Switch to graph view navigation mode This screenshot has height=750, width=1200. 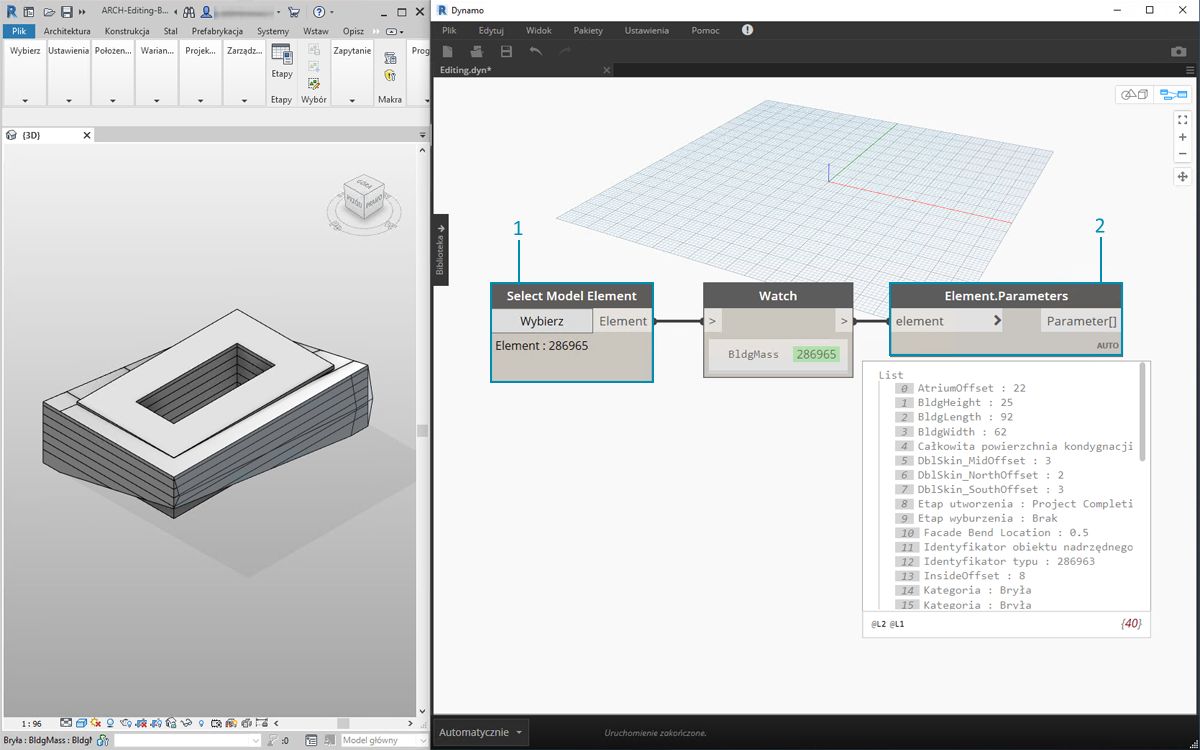1171,95
